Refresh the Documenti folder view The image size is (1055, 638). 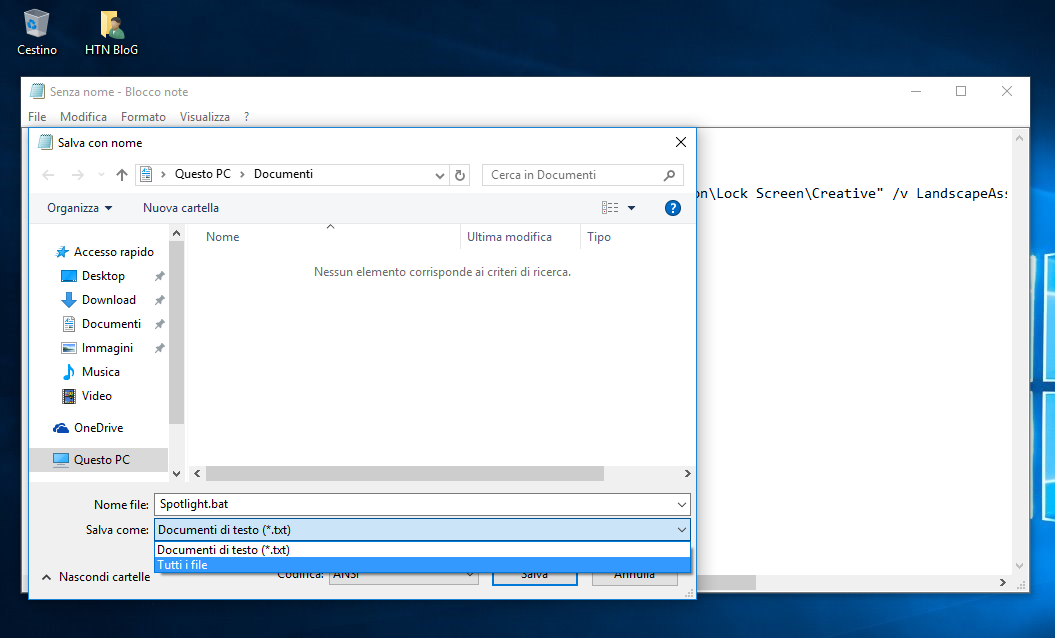[460, 175]
